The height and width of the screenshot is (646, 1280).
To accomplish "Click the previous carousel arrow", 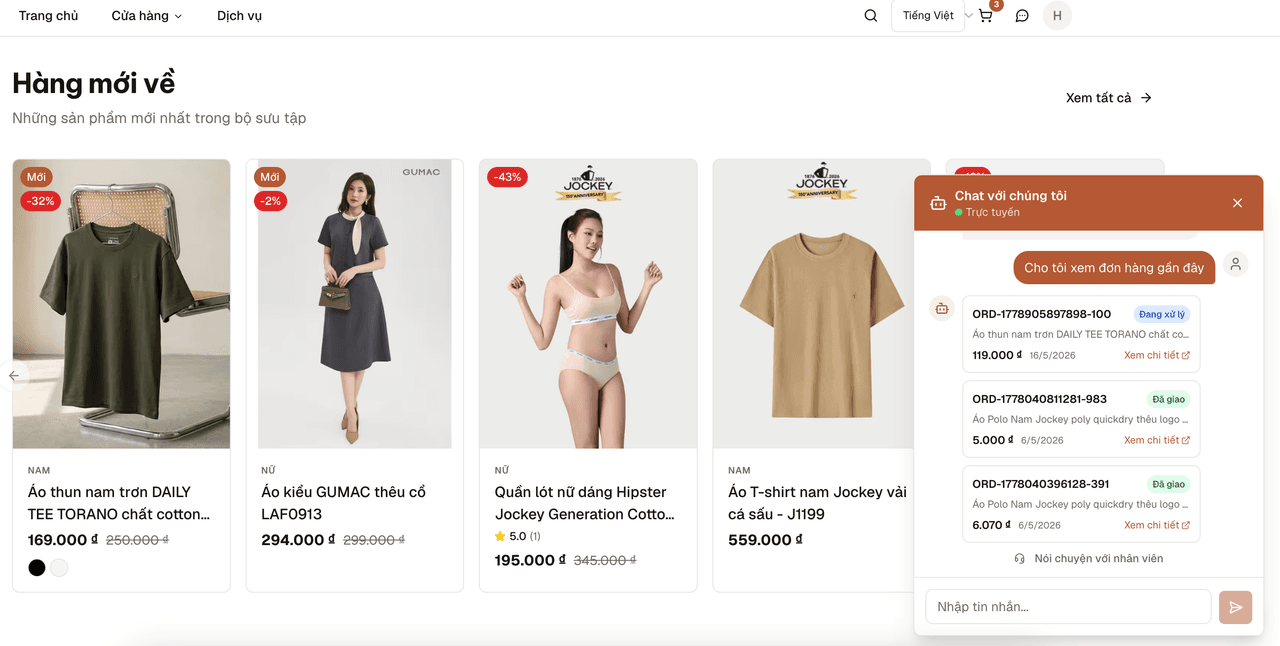I will 14,376.
